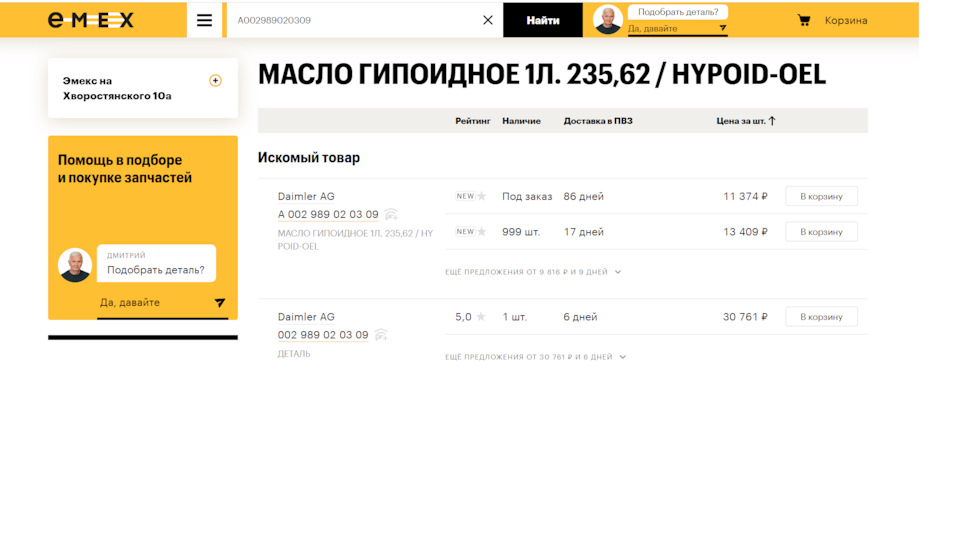Sort by Наличие column
960x540 pixels.
tap(522, 121)
